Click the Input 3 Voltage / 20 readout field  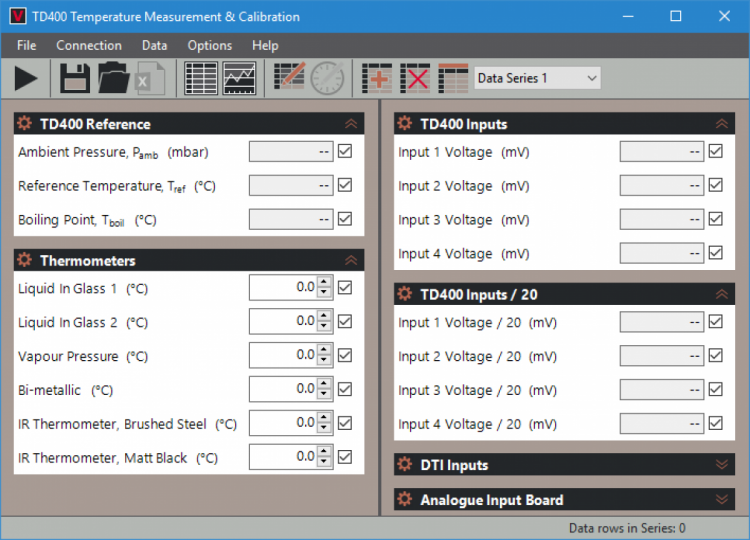point(662,390)
